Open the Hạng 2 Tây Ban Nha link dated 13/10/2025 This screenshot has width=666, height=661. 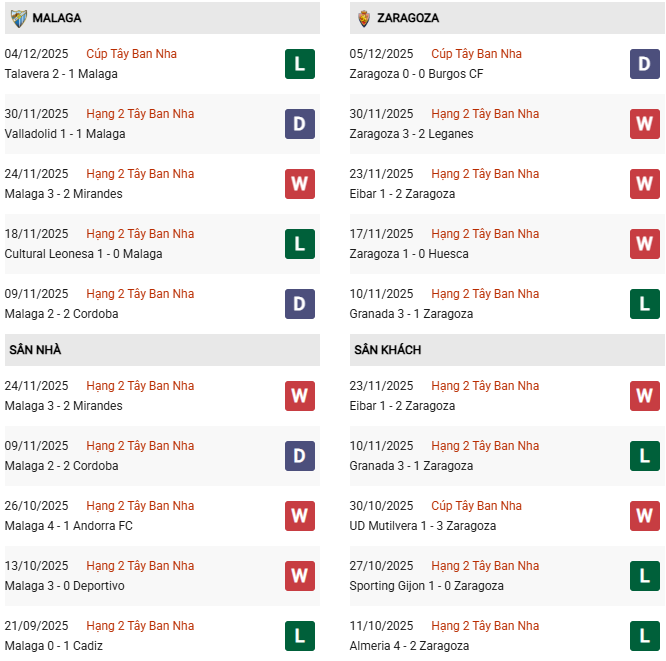[x=140, y=566]
